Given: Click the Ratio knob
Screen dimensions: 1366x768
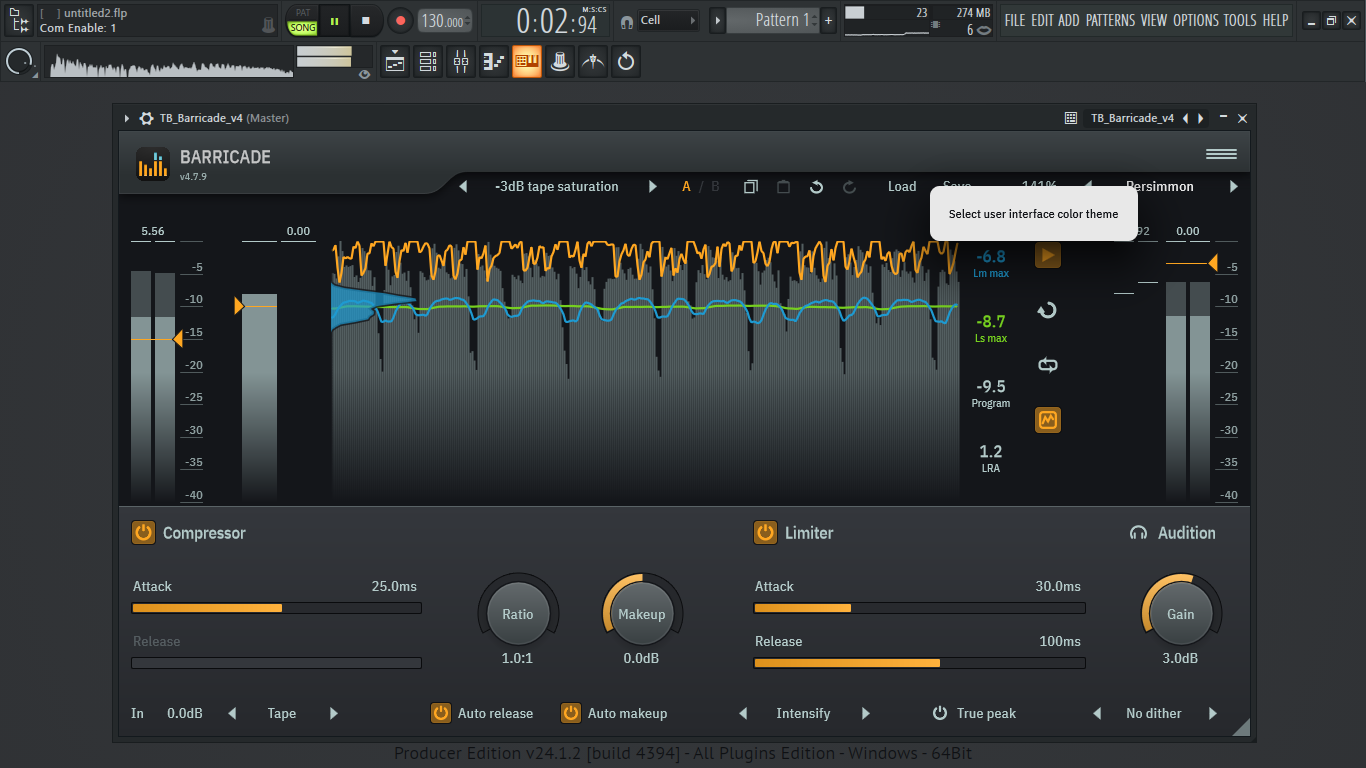Looking at the screenshot, I should coord(518,614).
